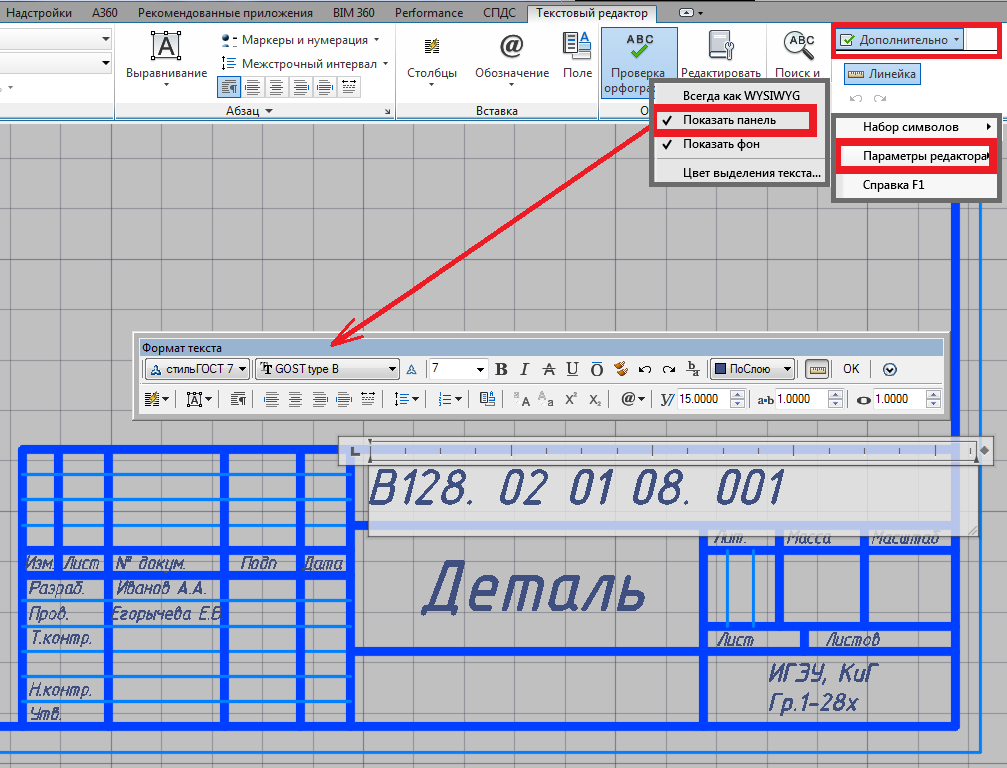
Task: Choose Цвет выделения текста... menu entry
Action: (751, 172)
